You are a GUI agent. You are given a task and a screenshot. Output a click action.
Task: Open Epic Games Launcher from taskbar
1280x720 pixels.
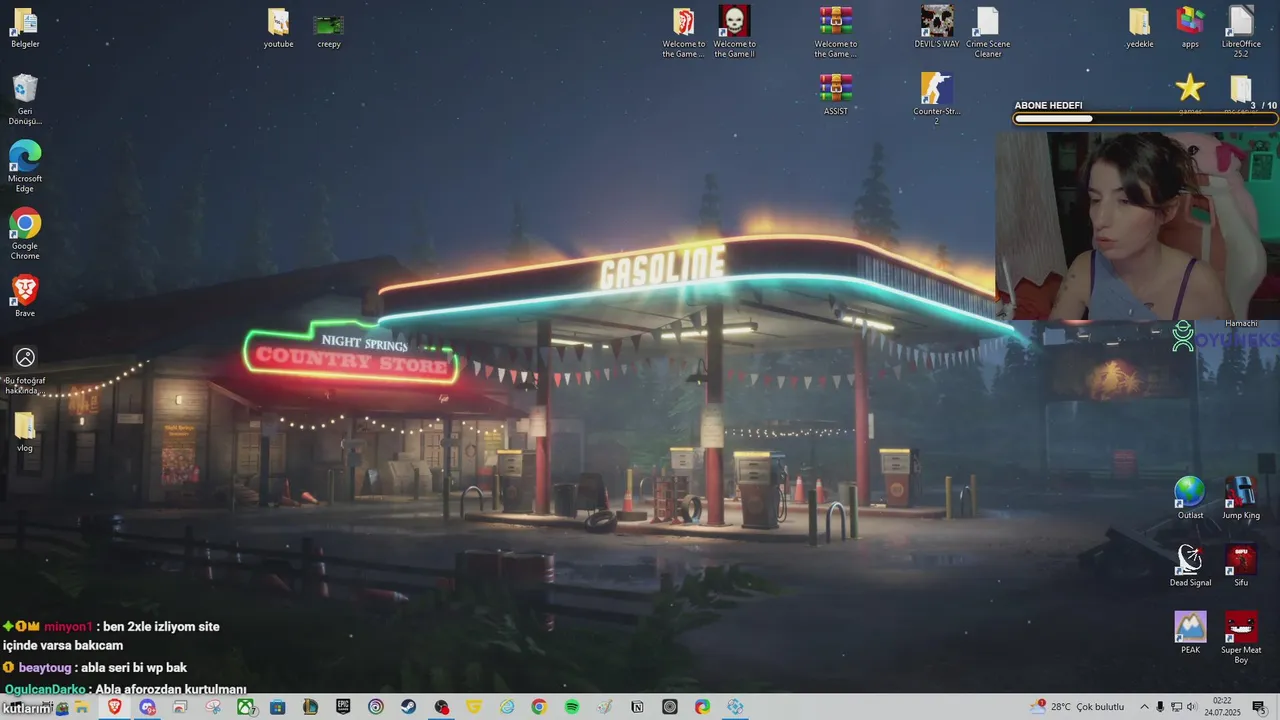pos(343,707)
